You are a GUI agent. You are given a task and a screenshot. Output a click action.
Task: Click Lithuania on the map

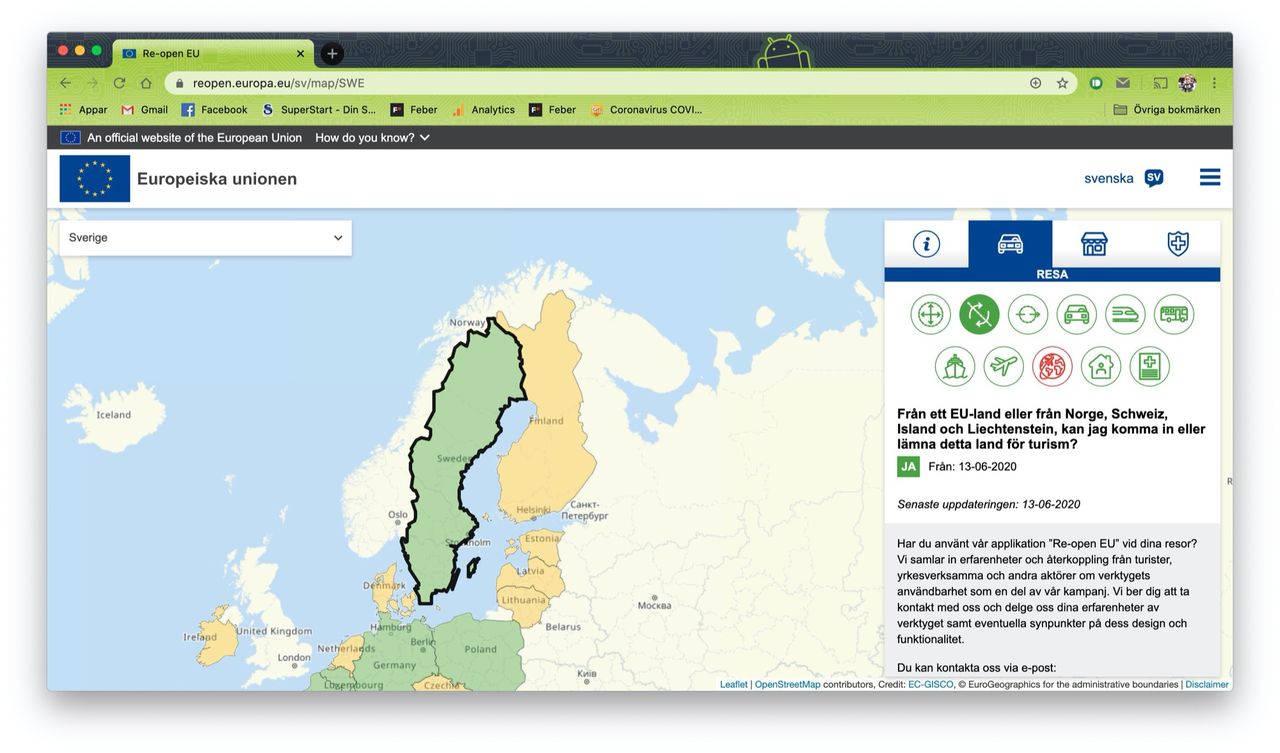tap(524, 601)
